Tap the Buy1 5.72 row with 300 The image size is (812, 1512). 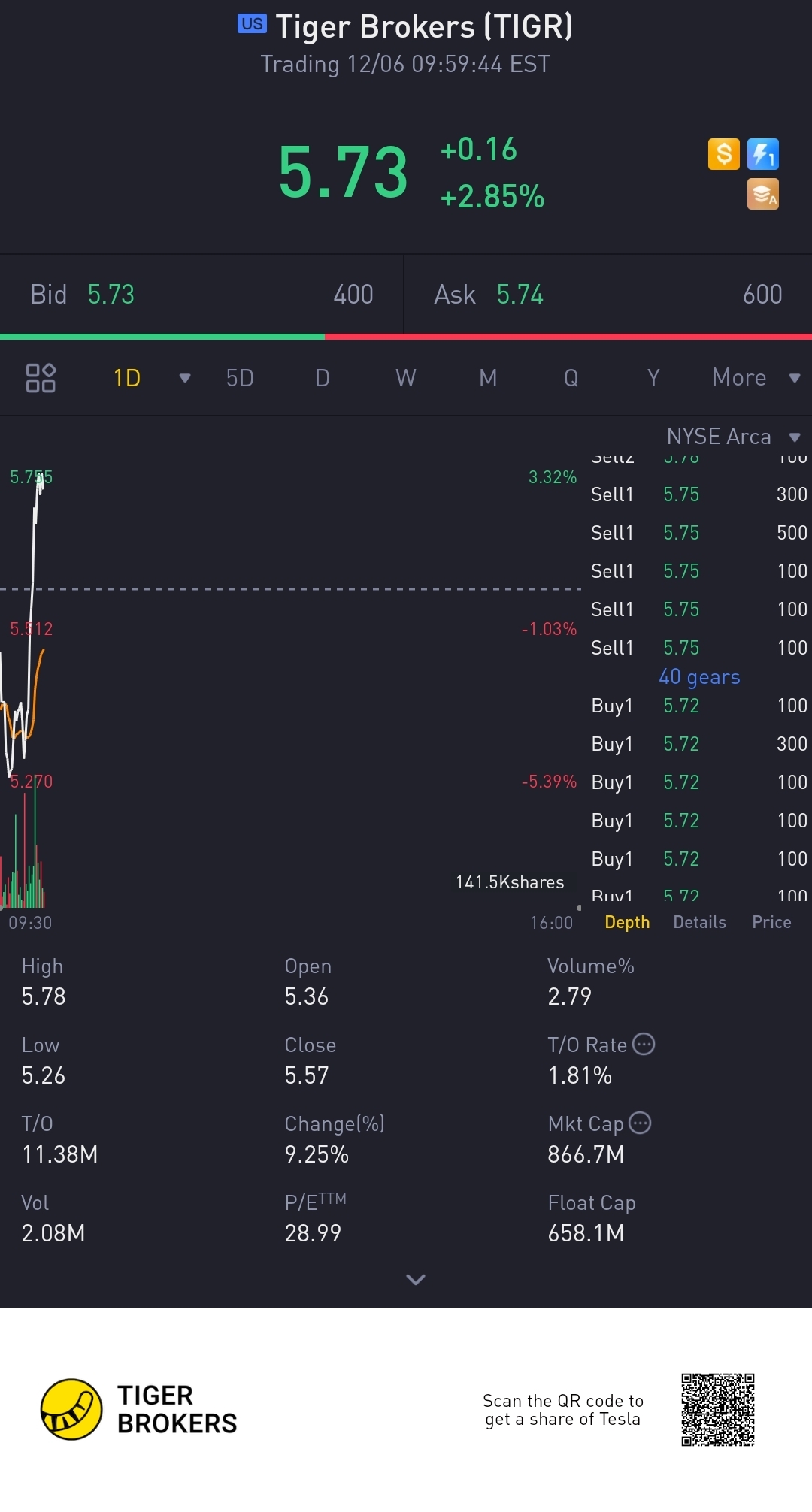699,744
